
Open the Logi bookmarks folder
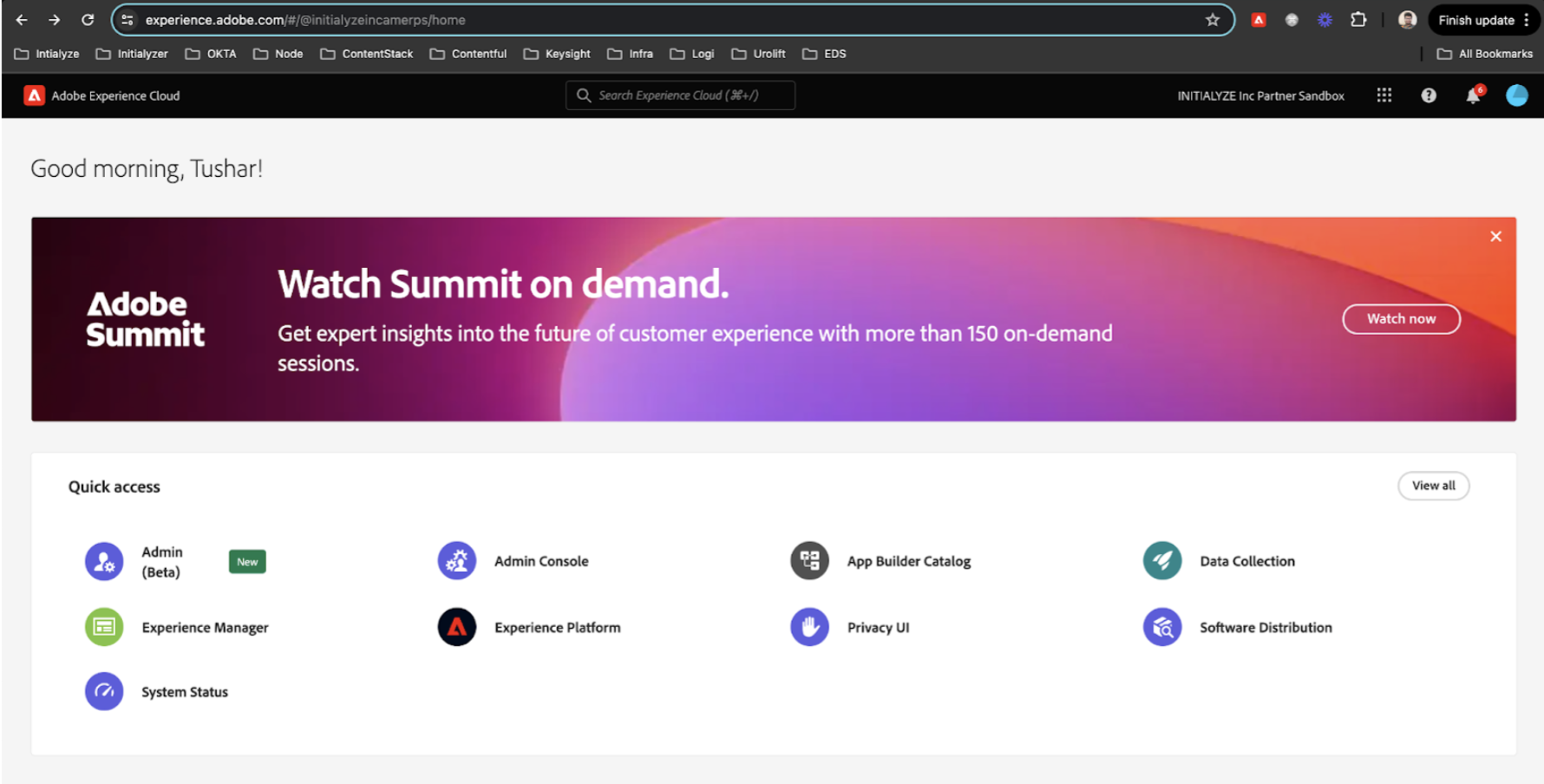point(692,54)
